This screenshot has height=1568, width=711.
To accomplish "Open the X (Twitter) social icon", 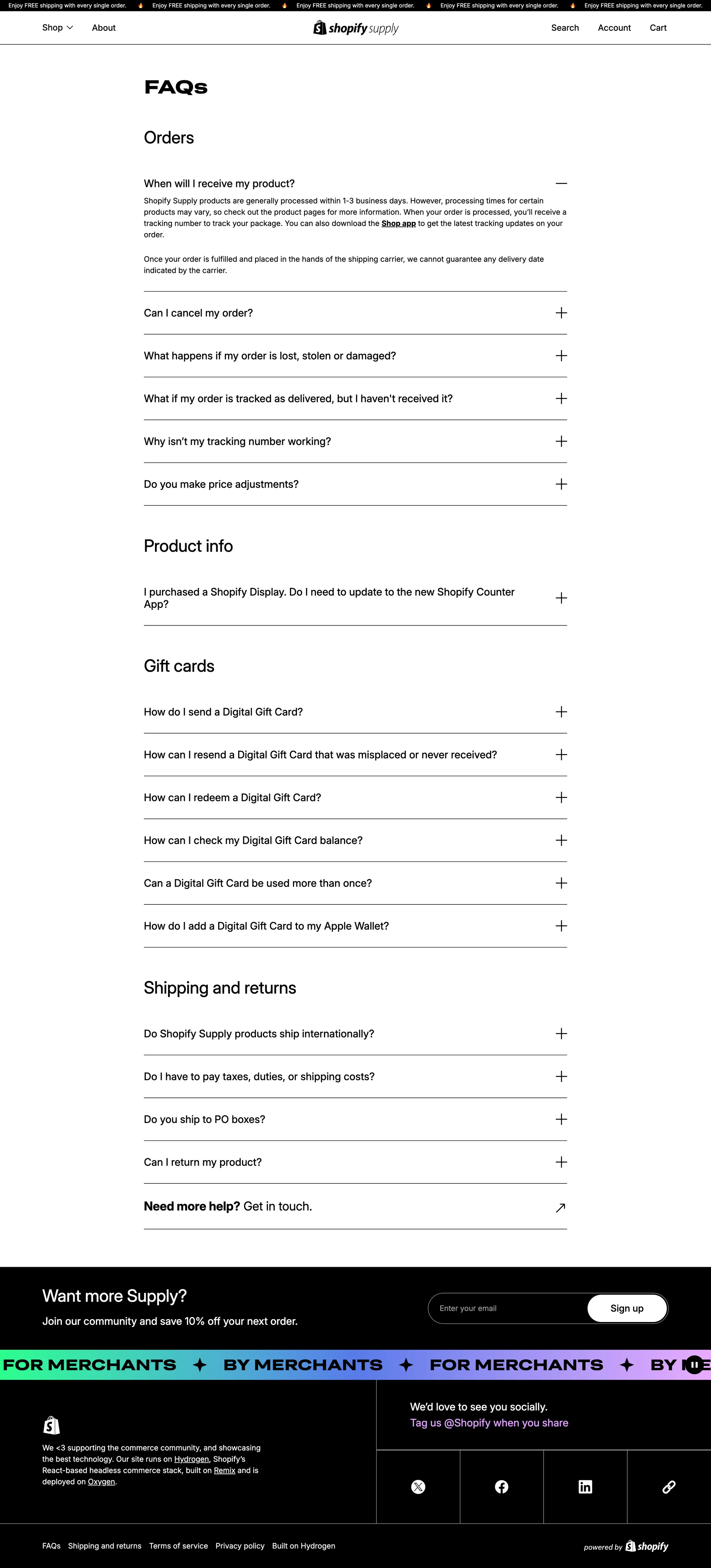I will click(x=418, y=1486).
